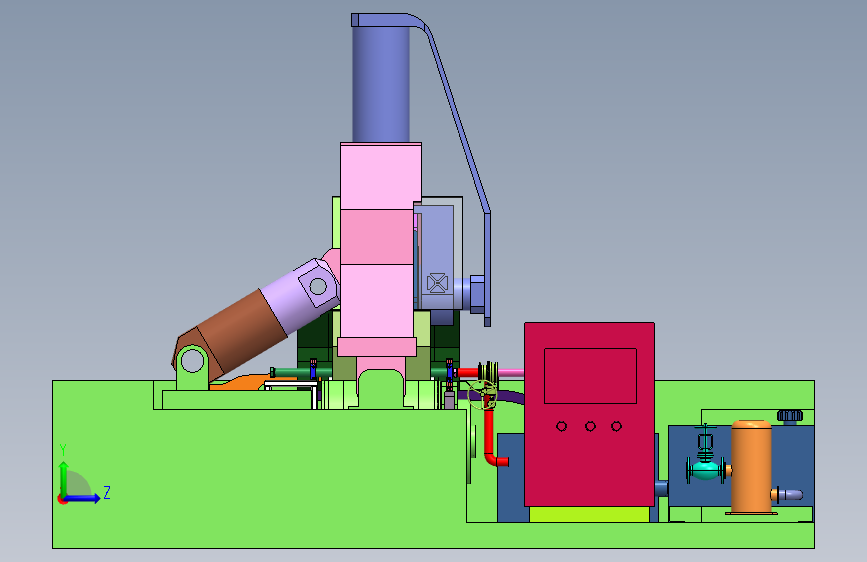Select the yellow handwheel near the red pipe
The width and height of the screenshot is (867, 562).
(483, 394)
